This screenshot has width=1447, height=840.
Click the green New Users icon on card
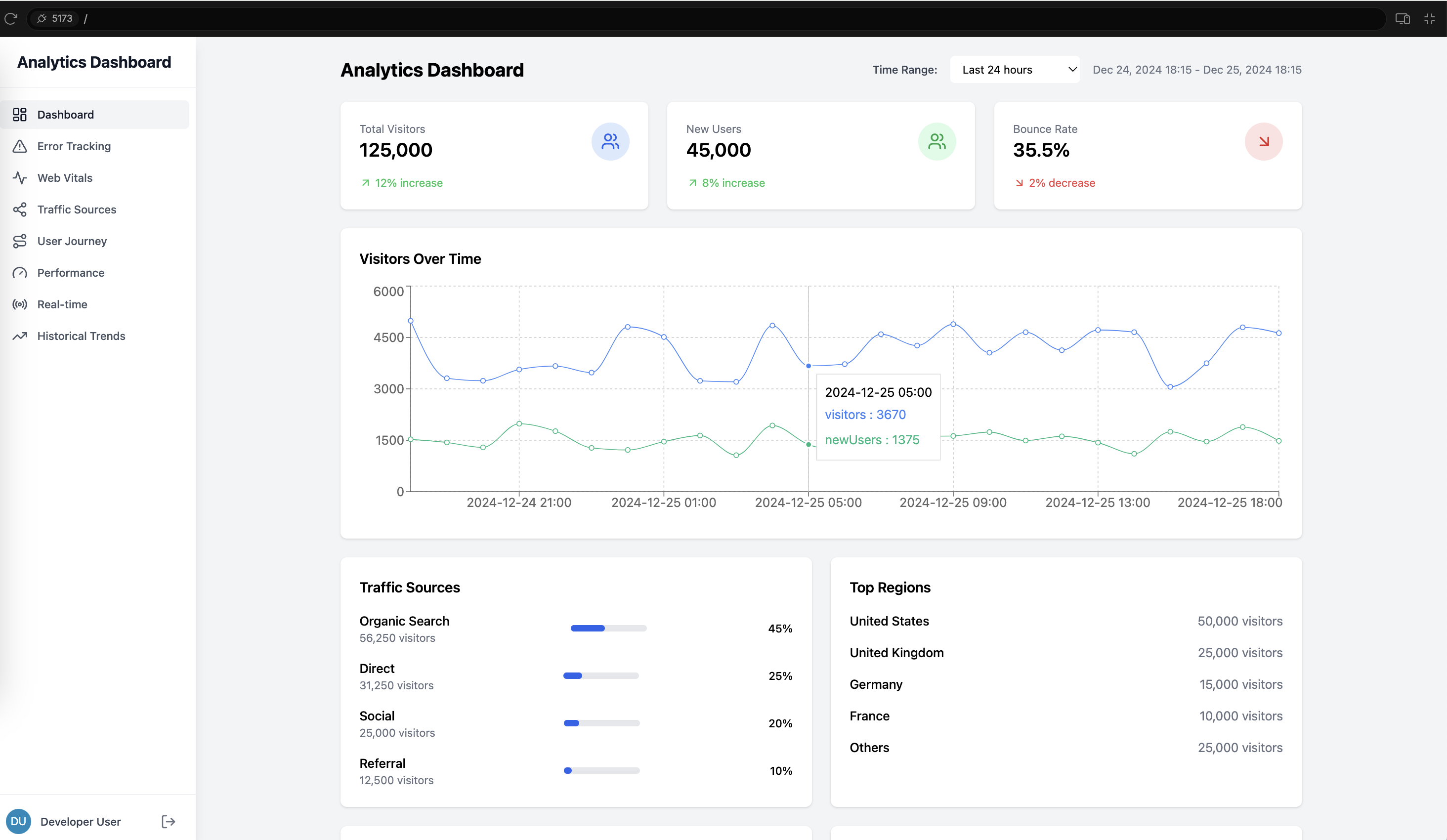point(937,141)
